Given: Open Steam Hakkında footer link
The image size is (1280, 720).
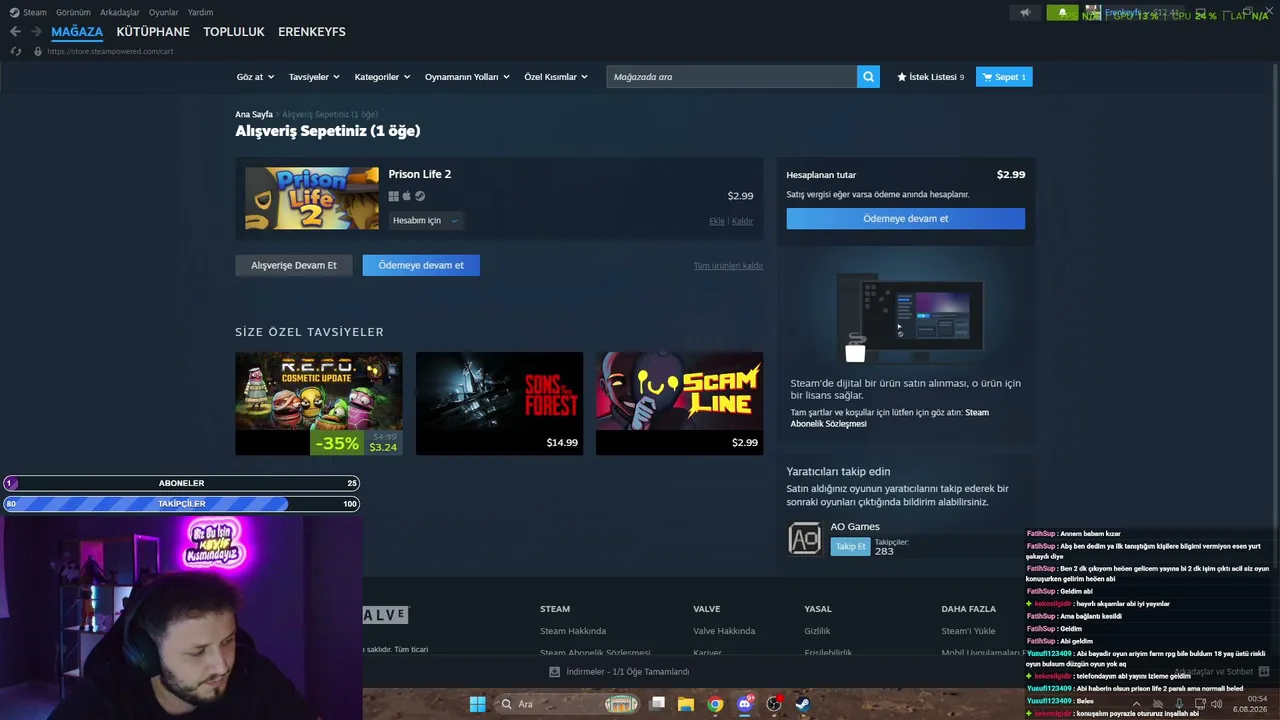Looking at the screenshot, I should 573,631.
